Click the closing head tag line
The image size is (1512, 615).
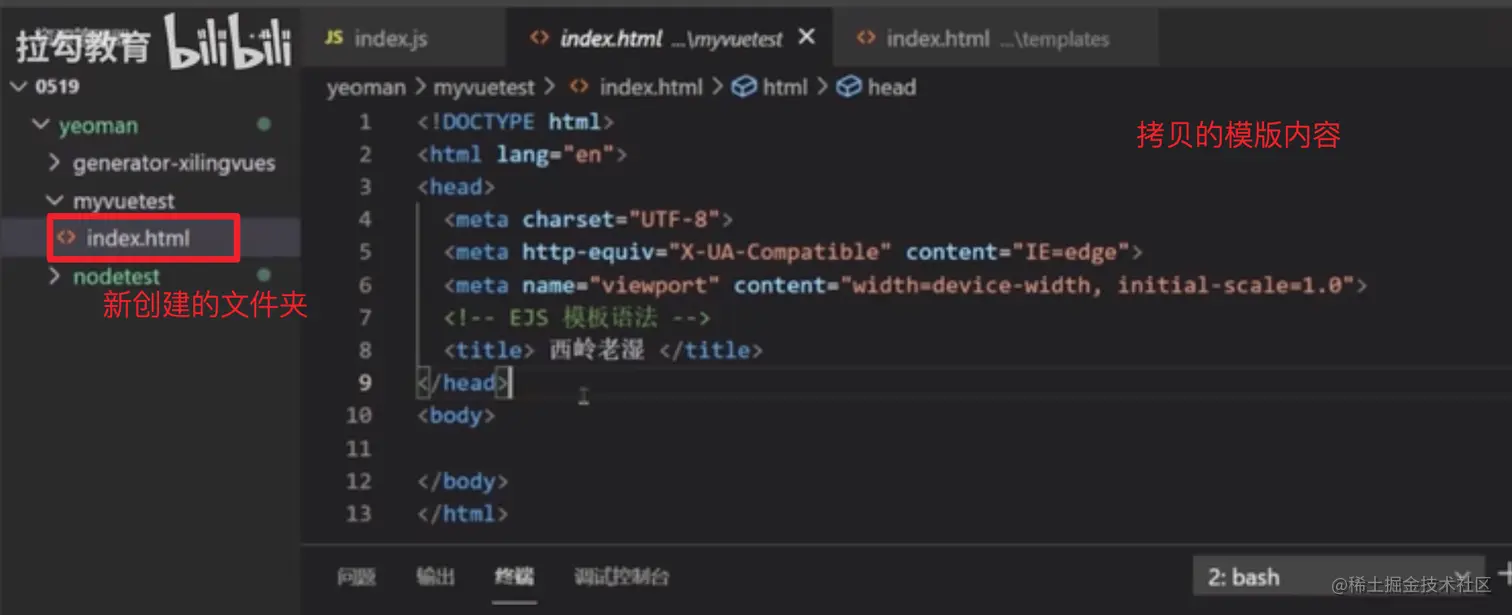(x=464, y=382)
